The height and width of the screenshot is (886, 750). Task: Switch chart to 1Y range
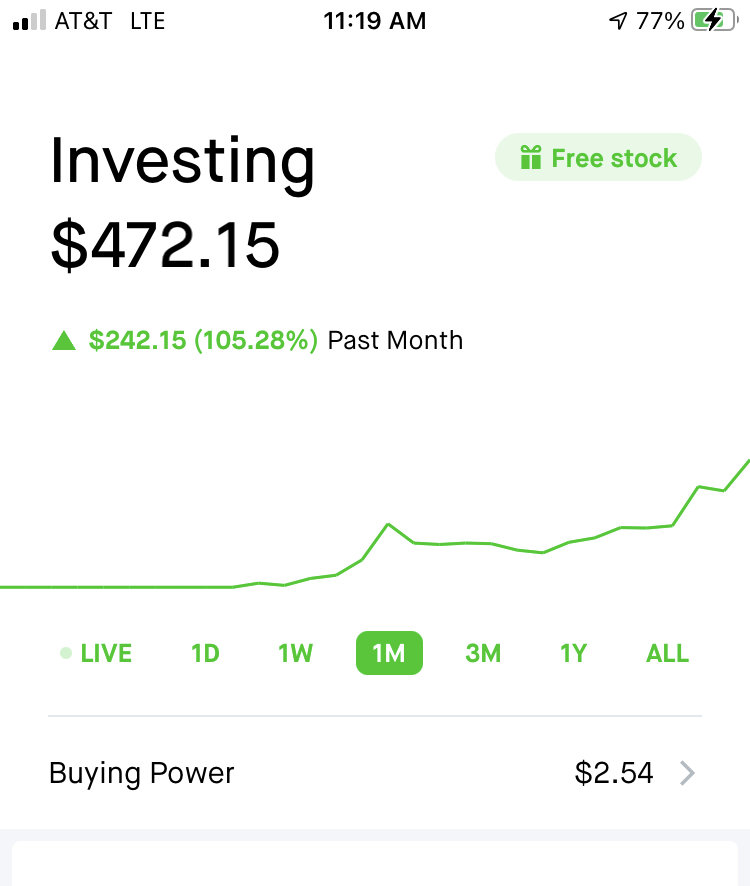tap(573, 653)
